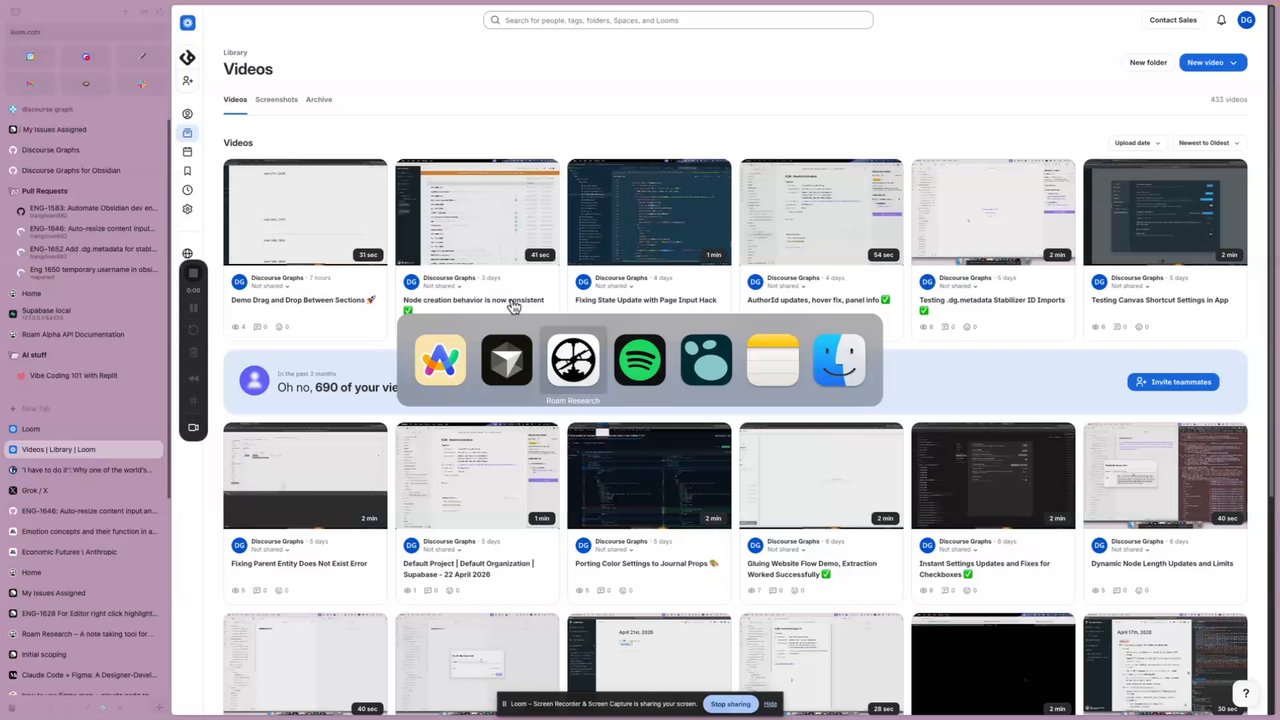
Task: Click the help question mark button
Action: pos(1245,693)
